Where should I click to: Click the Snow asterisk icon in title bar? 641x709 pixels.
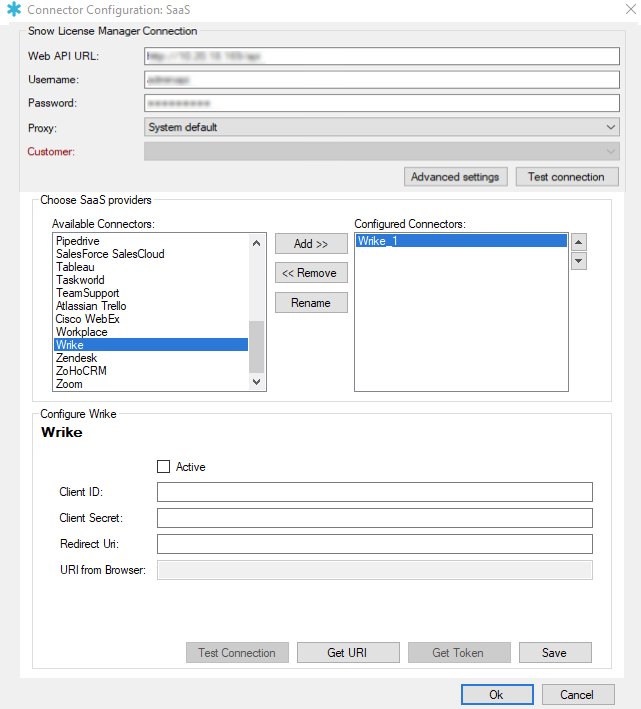tap(13, 9)
